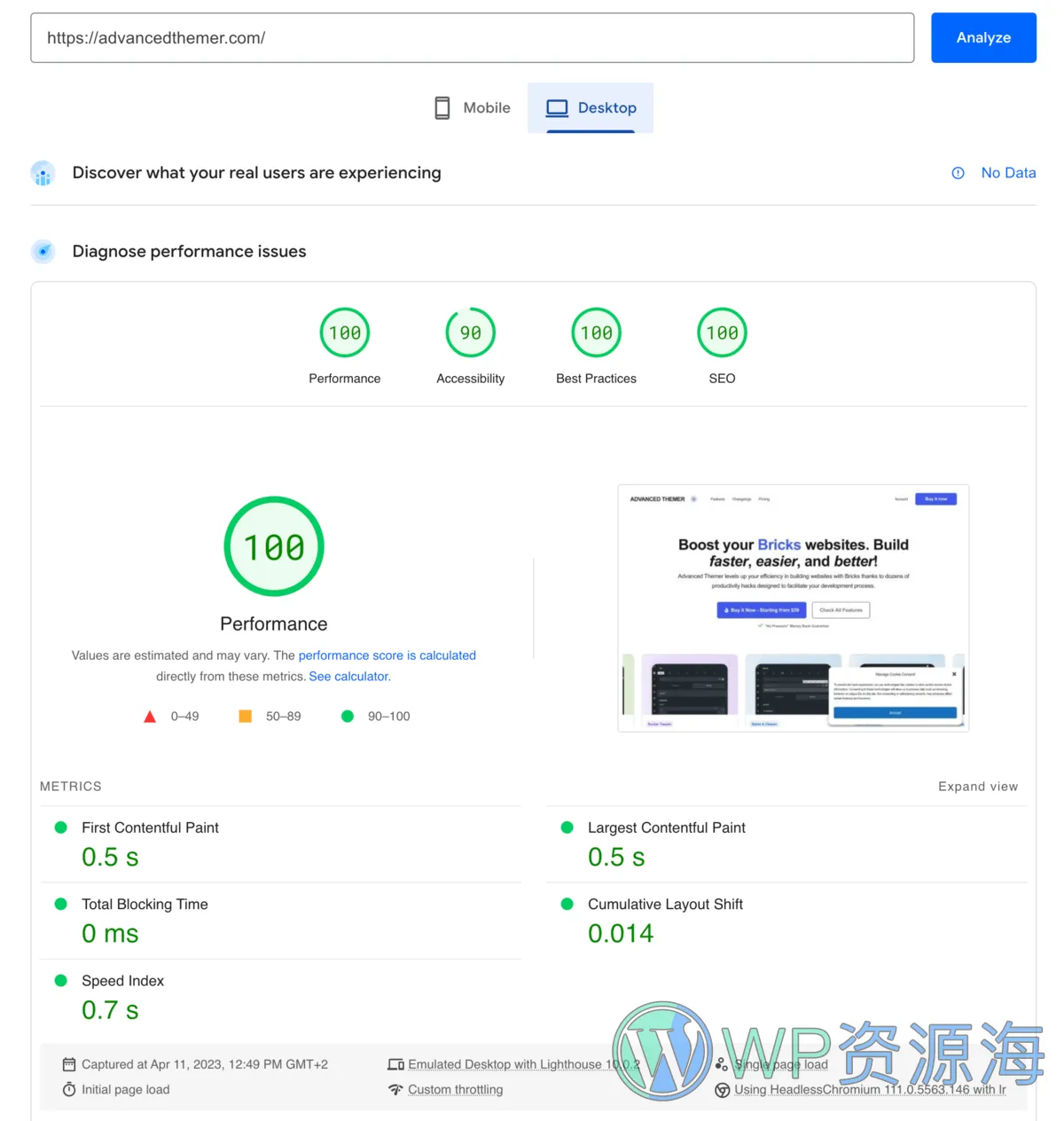Click Expand view in Metrics
This screenshot has width=1064, height=1121.
(978, 787)
